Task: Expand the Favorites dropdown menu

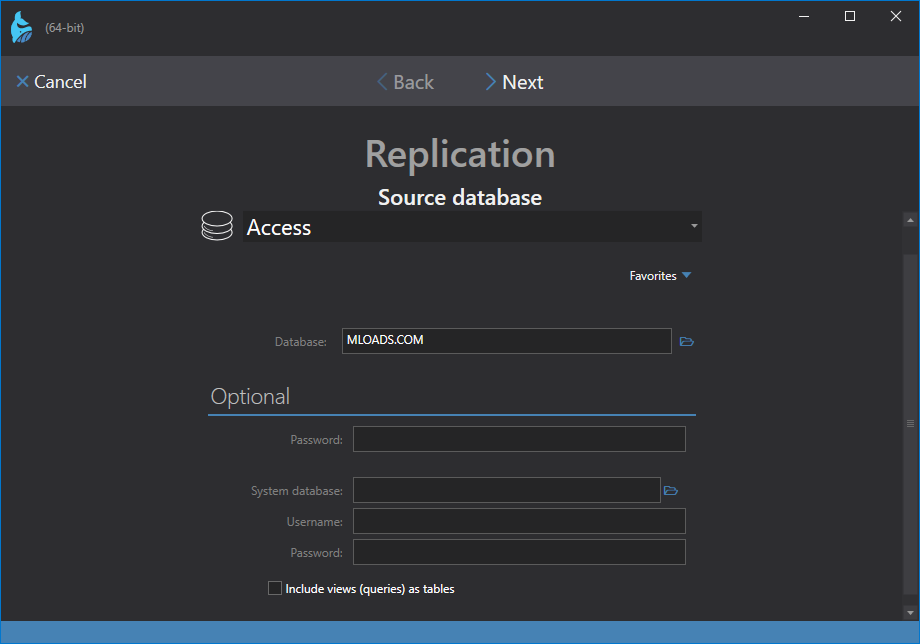Action: 660,276
